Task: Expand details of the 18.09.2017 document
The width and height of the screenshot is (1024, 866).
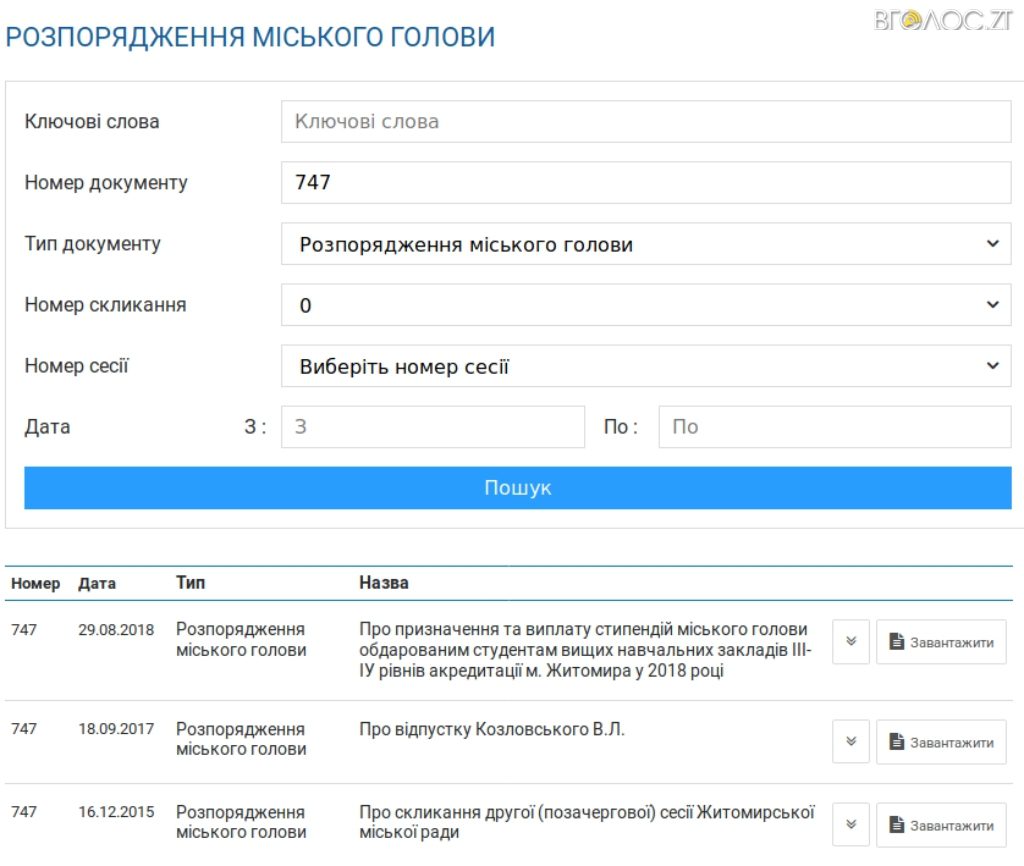Action: click(x=851, y=742)
